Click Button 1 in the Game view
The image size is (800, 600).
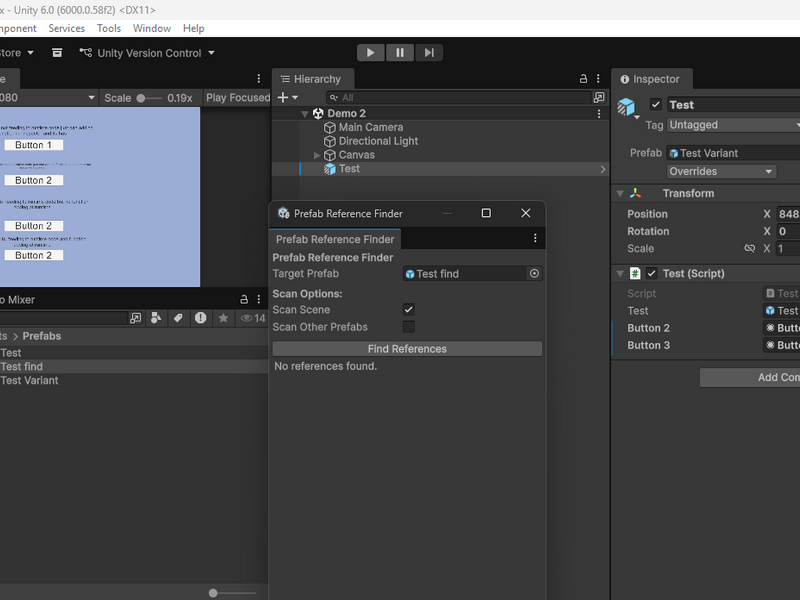tap(34, 145)
